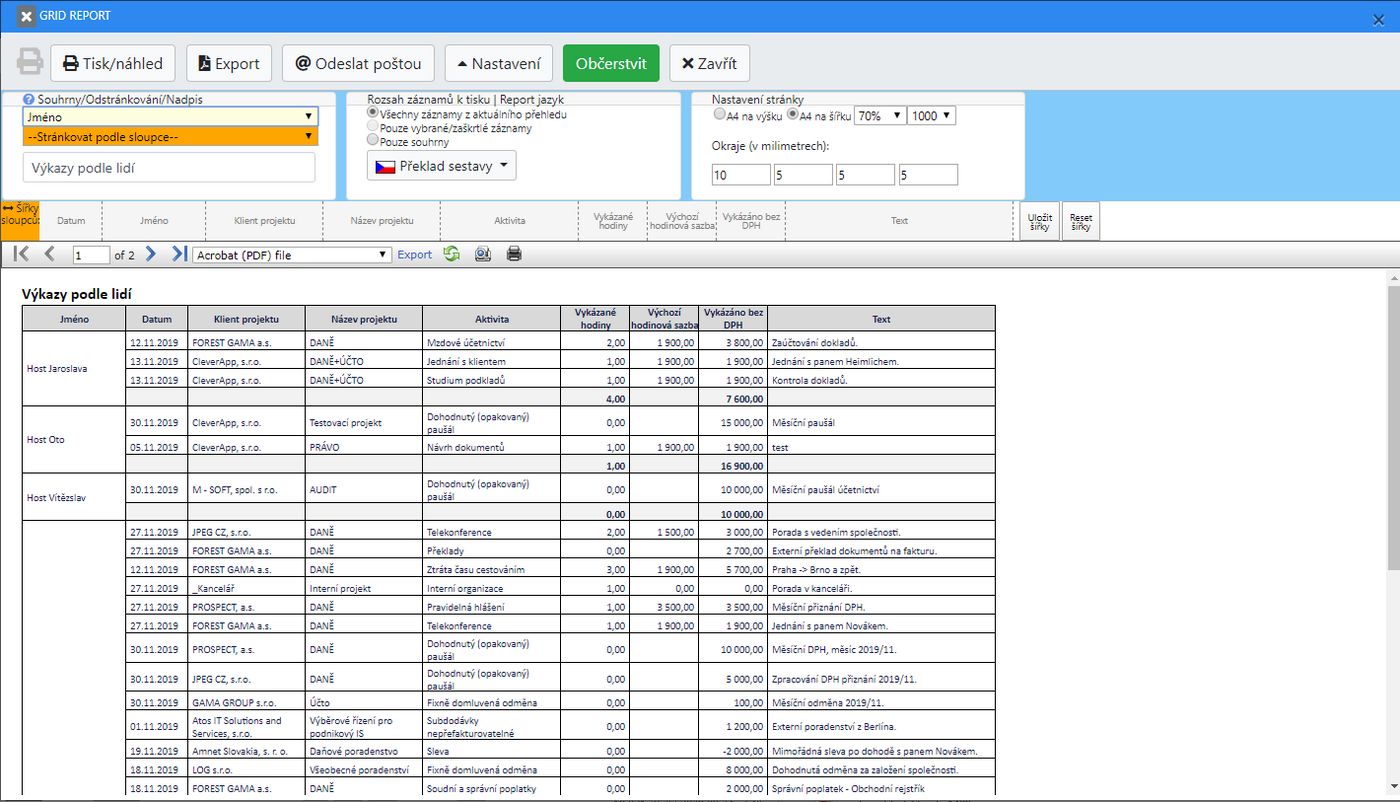Expand the Nastavení settings panel toggle
Image resolution: width=1400 pixels, height=802 pixels.
click(498, 63)
